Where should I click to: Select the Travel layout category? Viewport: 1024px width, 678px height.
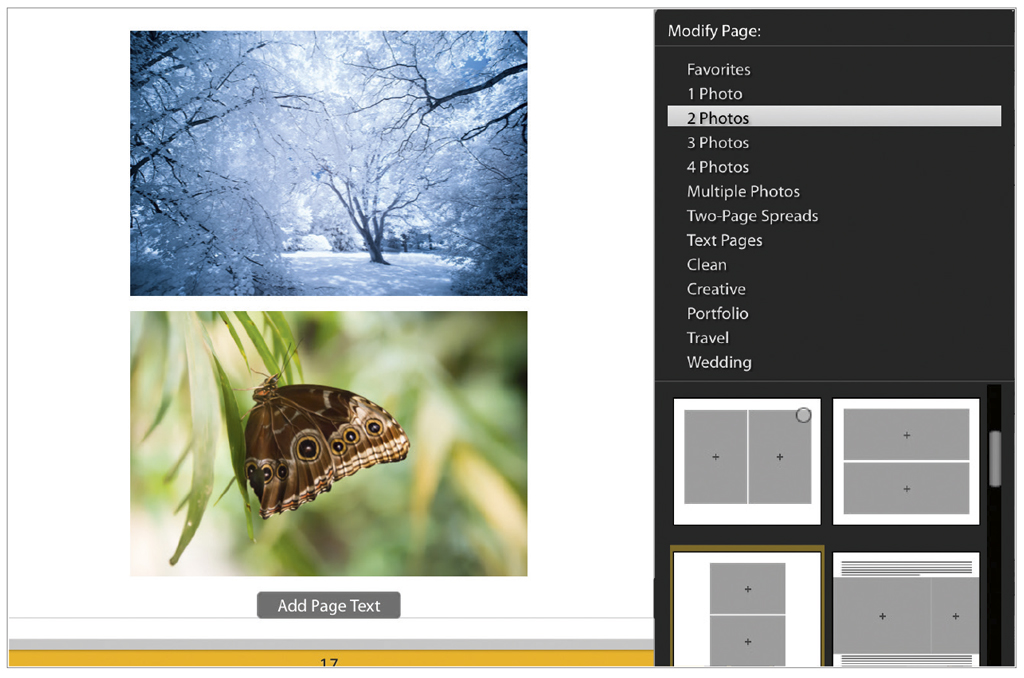click(x=707, y=338)
